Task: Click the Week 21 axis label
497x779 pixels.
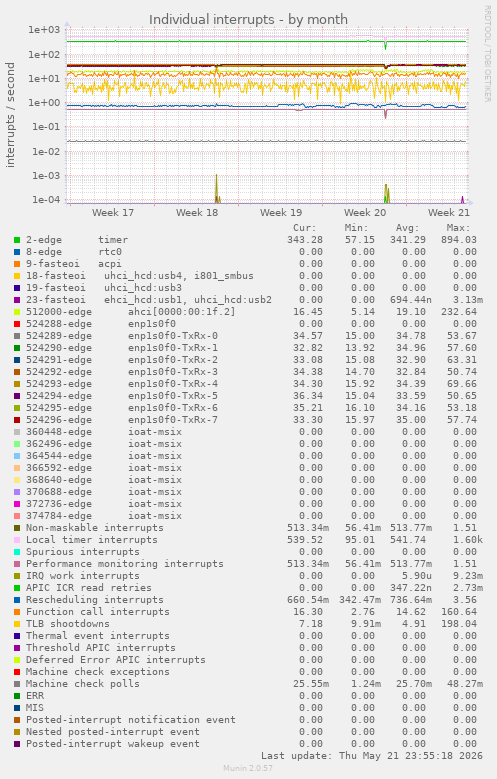Action: point(449,213)
